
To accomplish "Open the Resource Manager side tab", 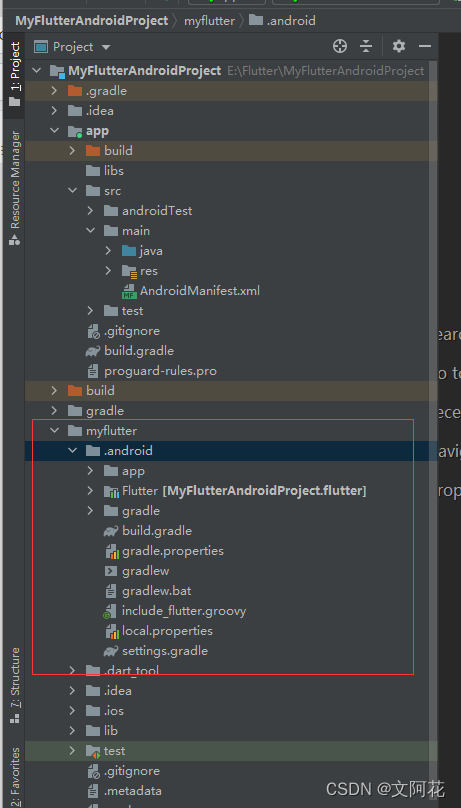I will click(x=15, y=188).
